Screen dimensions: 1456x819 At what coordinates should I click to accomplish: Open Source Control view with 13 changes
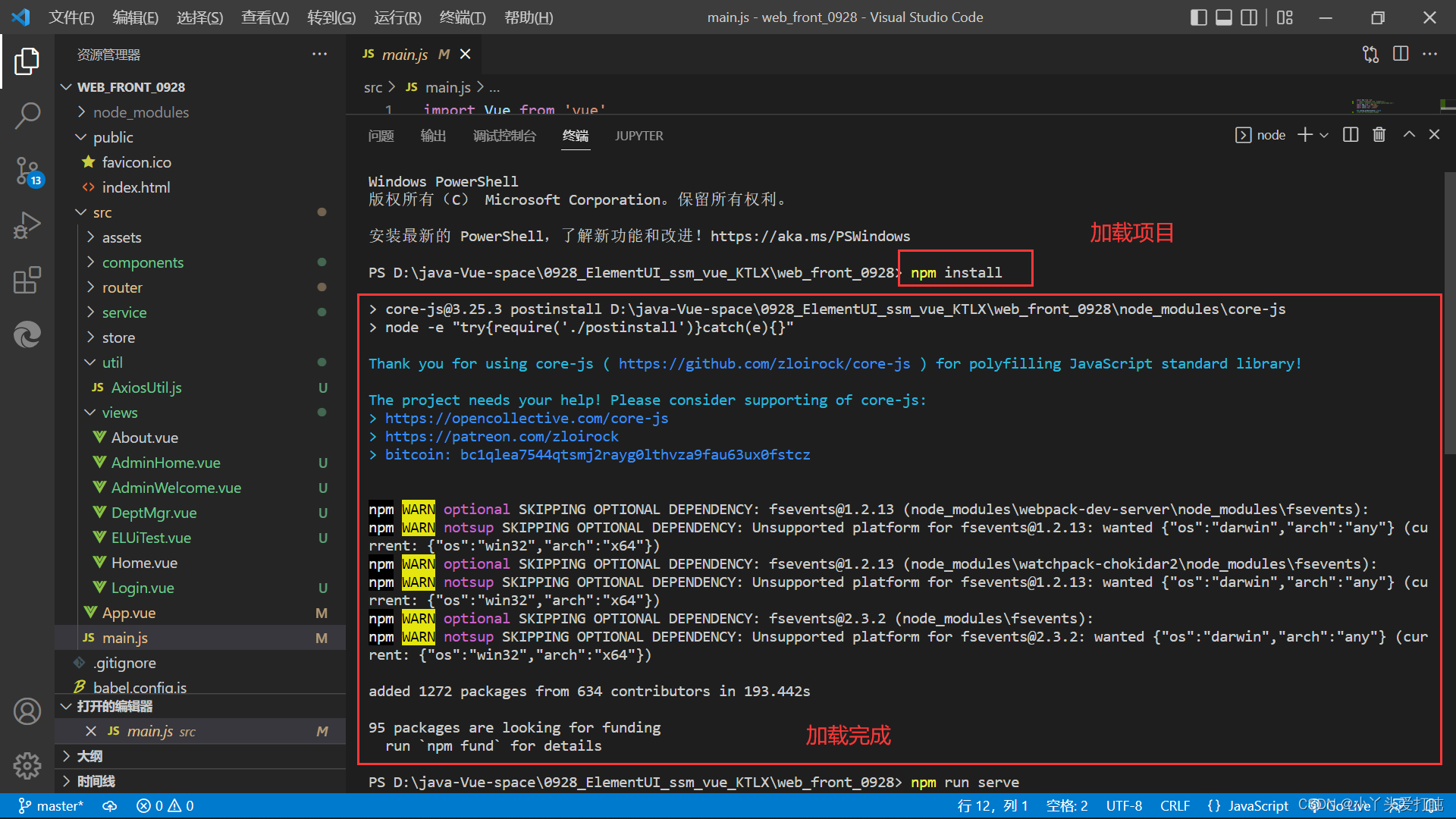[x=27, y=171]
